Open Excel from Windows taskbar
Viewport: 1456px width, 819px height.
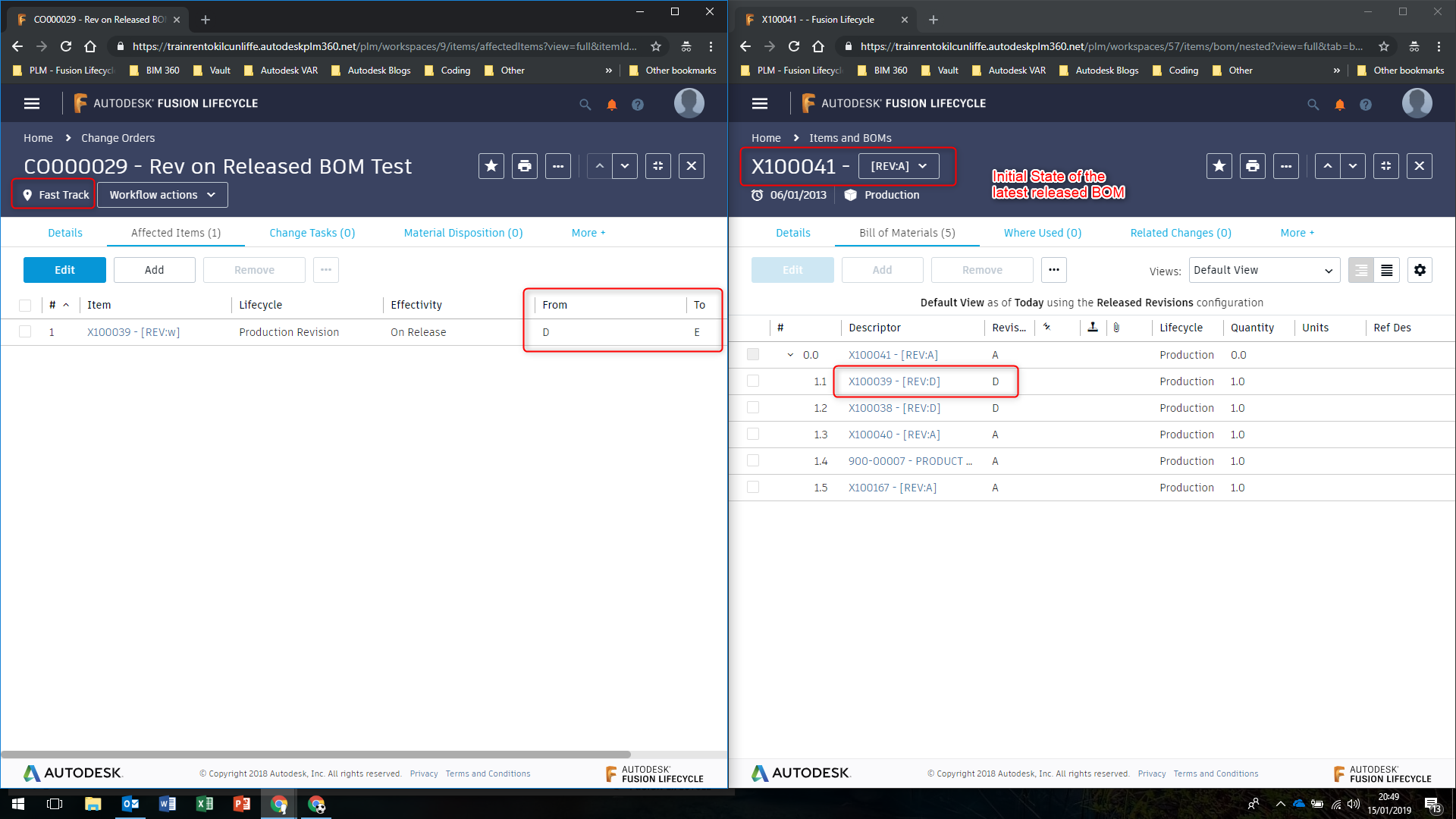pyautogui.click(x=205, y=804)
